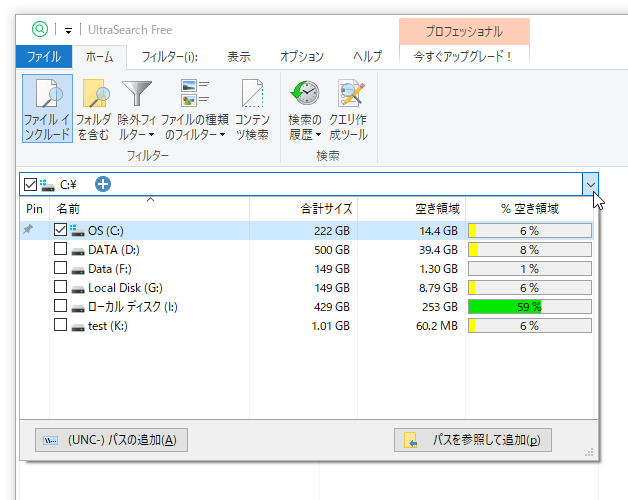Click the 500 GB total size cell

332,250
